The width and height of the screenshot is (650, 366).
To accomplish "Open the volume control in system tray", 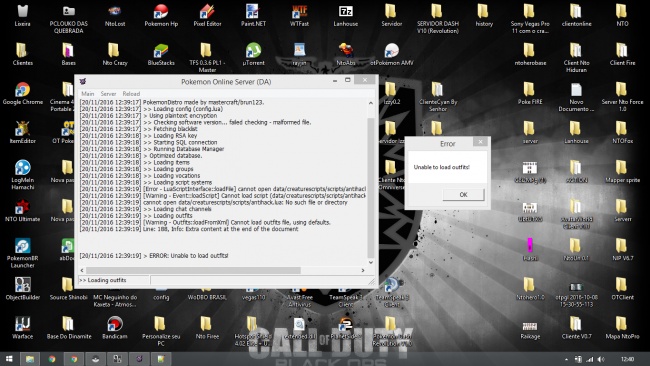I will (601, 359).
